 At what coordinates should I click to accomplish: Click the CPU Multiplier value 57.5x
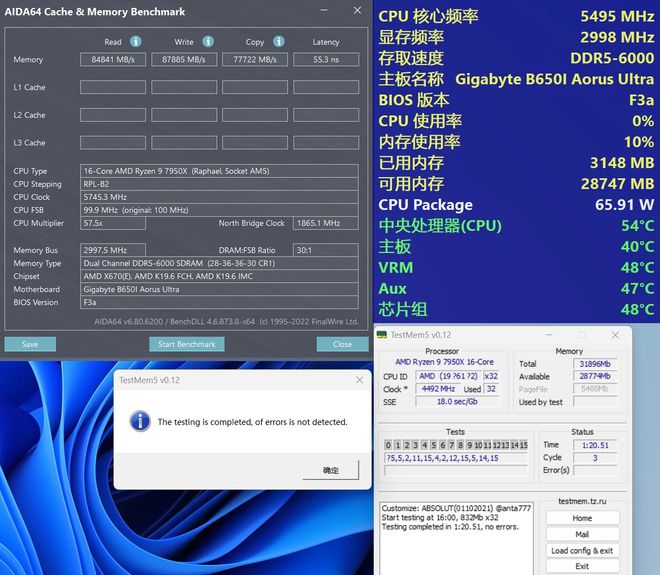click(x=113, y=224)
